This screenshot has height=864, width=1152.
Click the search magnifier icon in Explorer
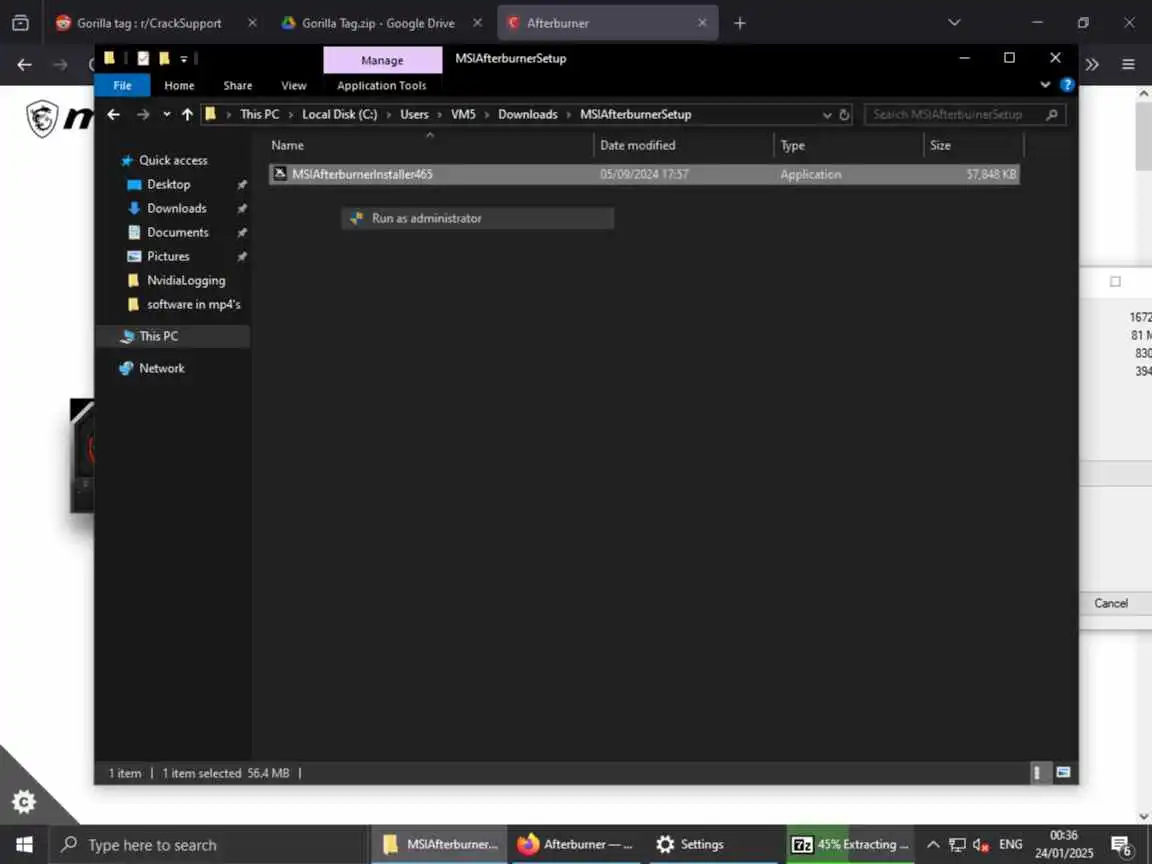click(x=1052, y=115)
